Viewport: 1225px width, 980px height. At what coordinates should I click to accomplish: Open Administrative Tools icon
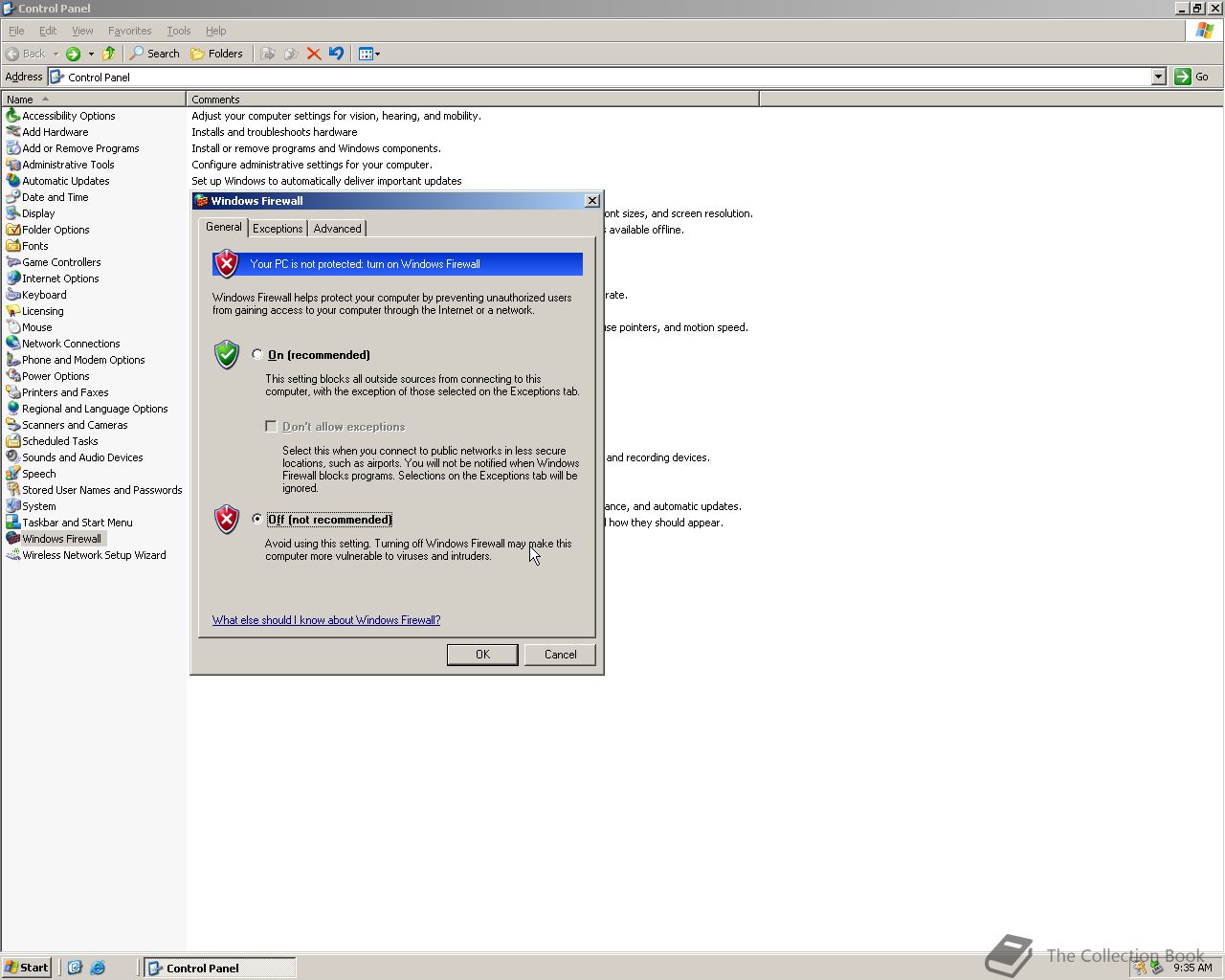13,165
